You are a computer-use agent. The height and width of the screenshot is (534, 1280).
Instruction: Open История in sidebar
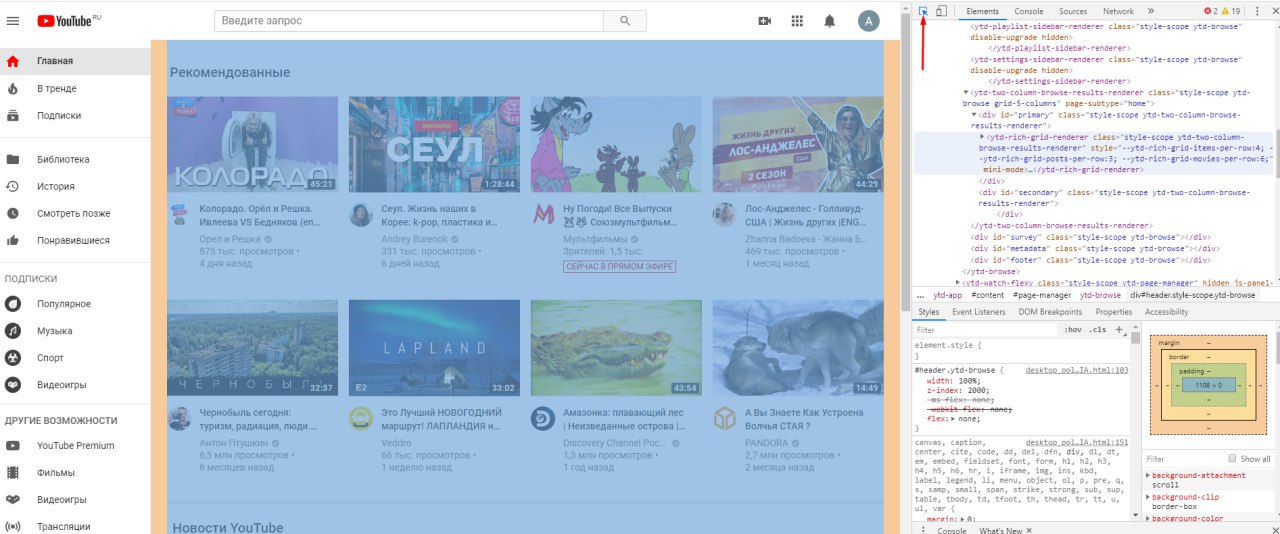tap(75, 186)
